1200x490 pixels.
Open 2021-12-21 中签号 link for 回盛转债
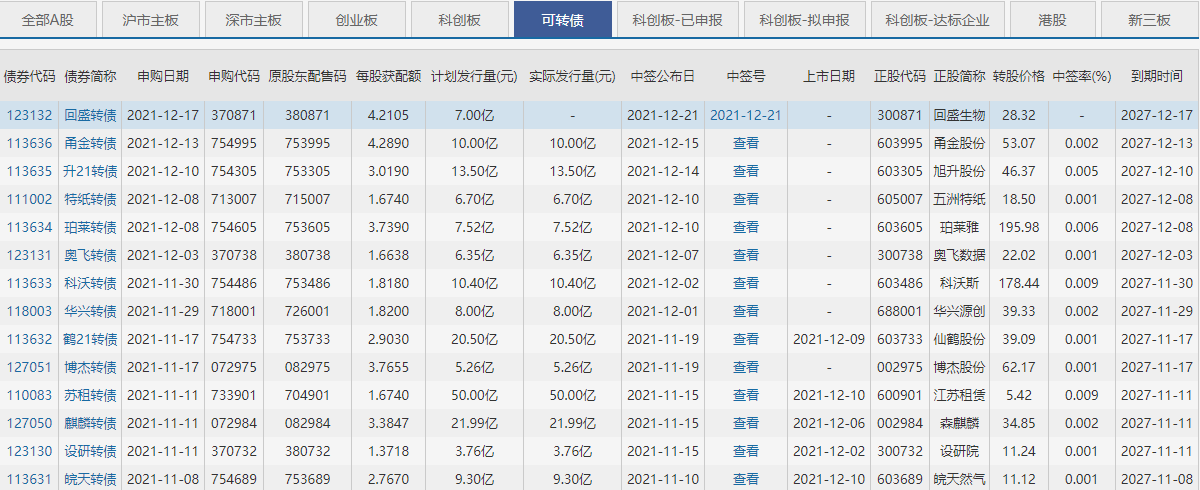coord(745,115)
